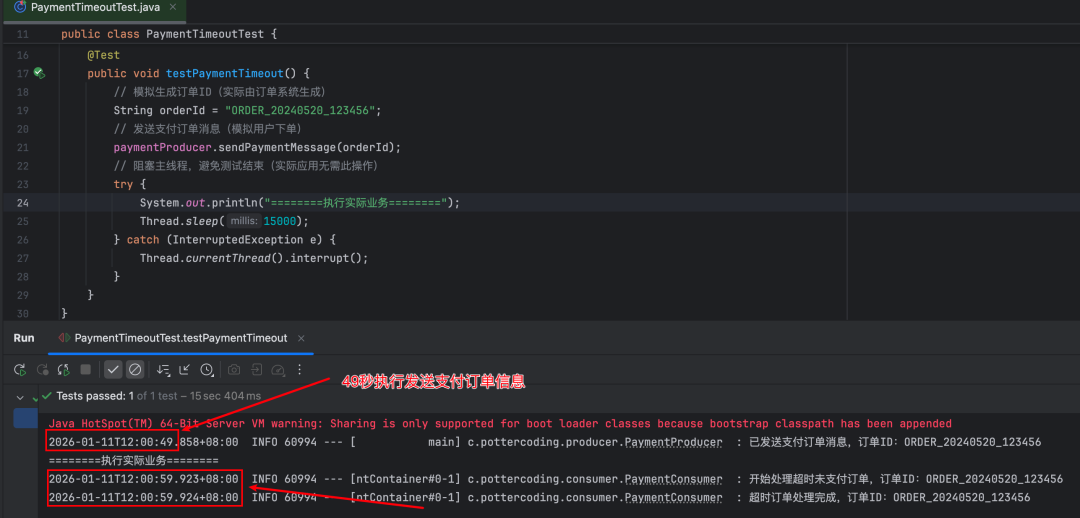This screenshot has width=1080, height=518.
Task: Click the System.out.println statement
Action: 300,203
